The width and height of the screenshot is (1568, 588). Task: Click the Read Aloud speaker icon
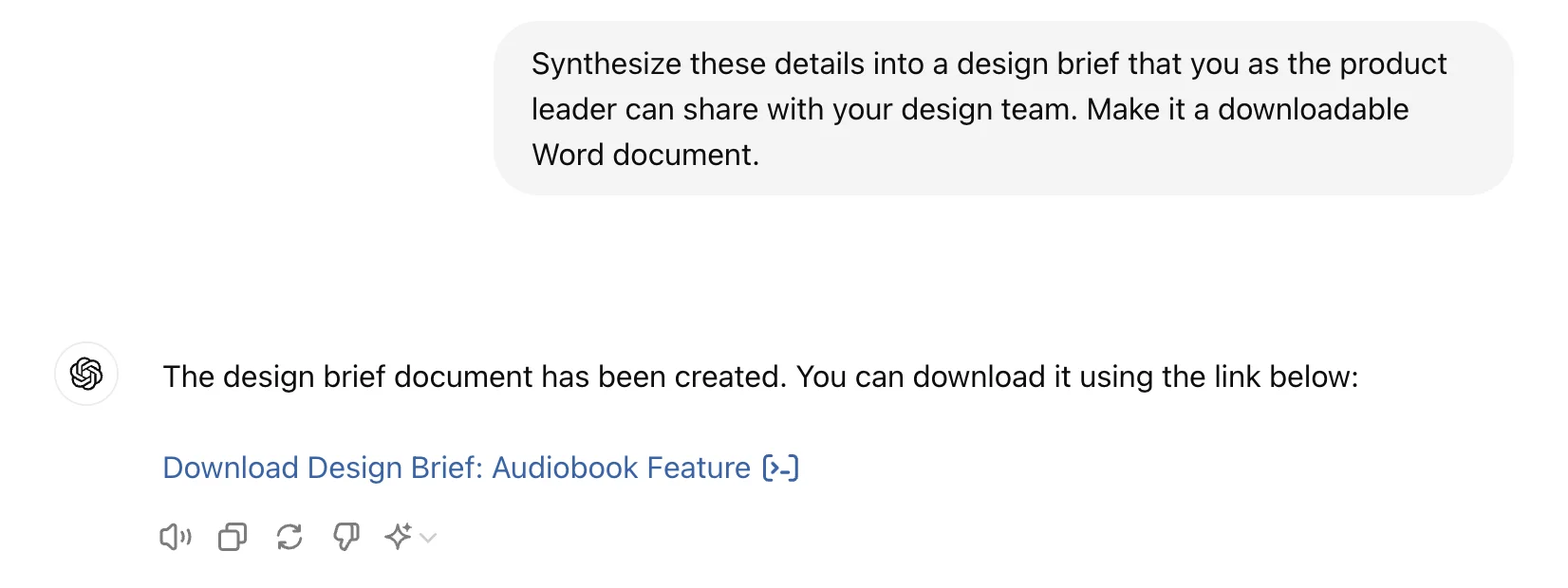point(176,538)
